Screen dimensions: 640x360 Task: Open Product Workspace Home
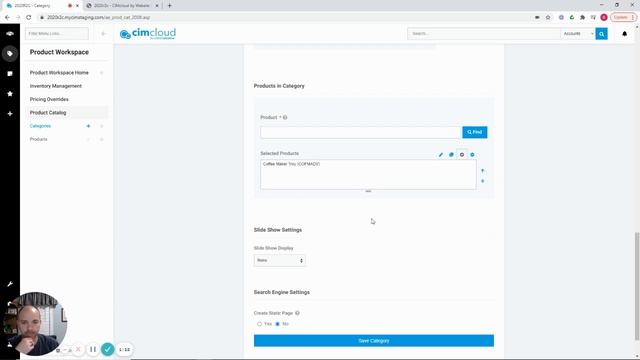pos(59,73)
